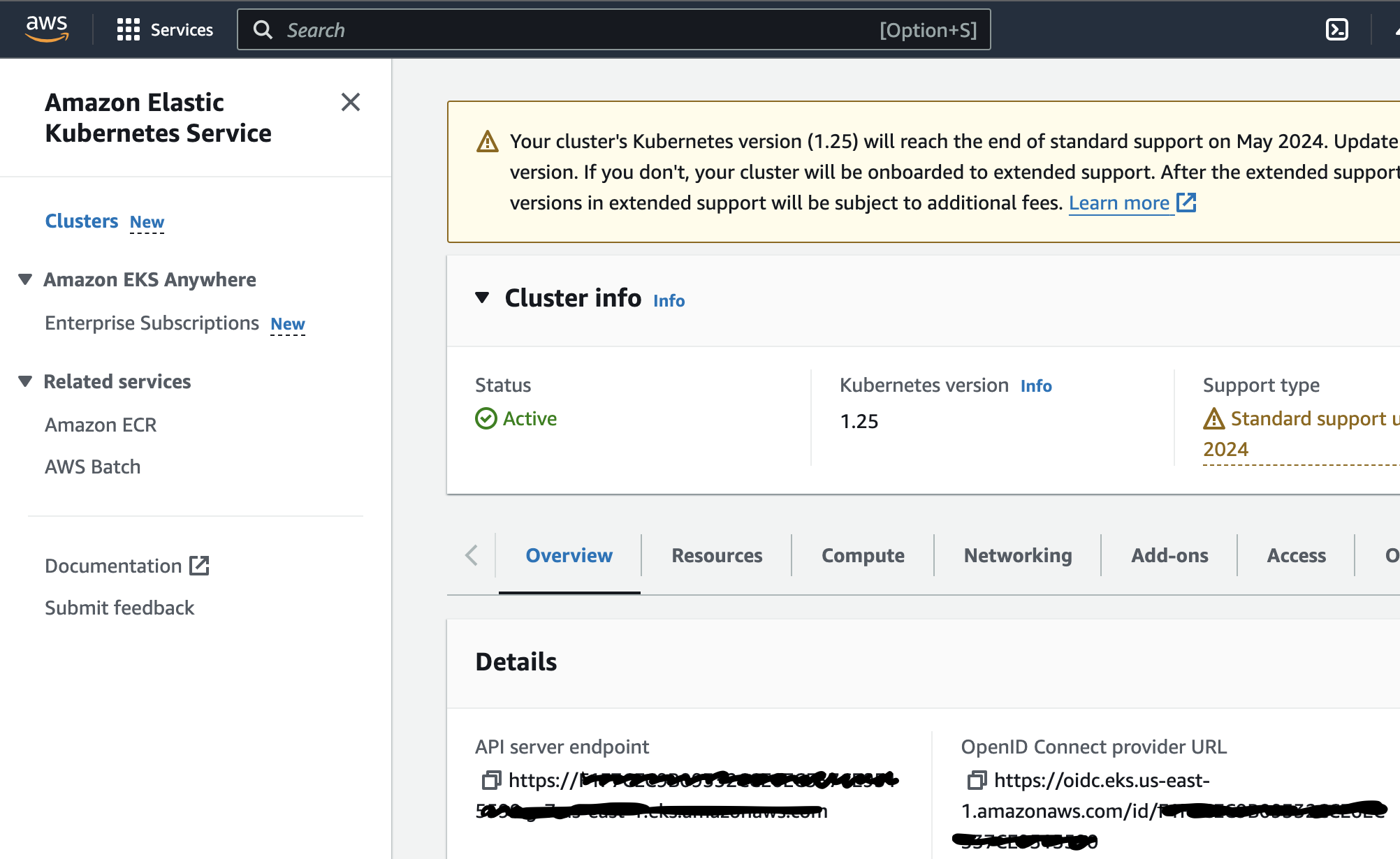Click the warning icon beside Standard support
Viewport: 1400px width, 859px height.
pos(1213,419)
